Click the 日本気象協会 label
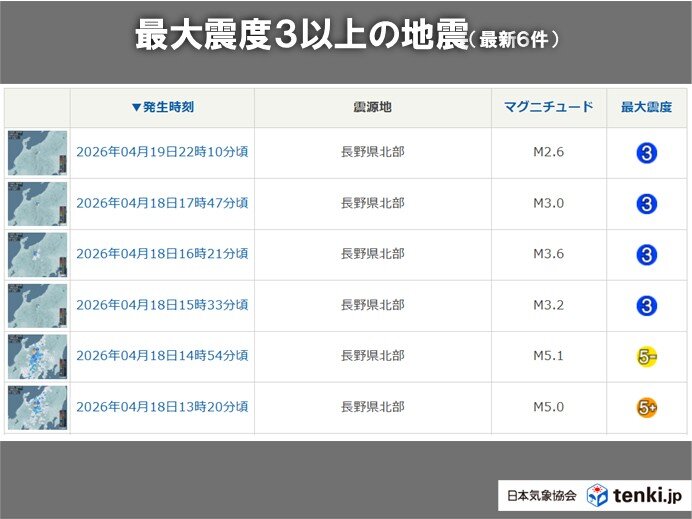Screen dimensions: 692x519 [x=542, y=496]
